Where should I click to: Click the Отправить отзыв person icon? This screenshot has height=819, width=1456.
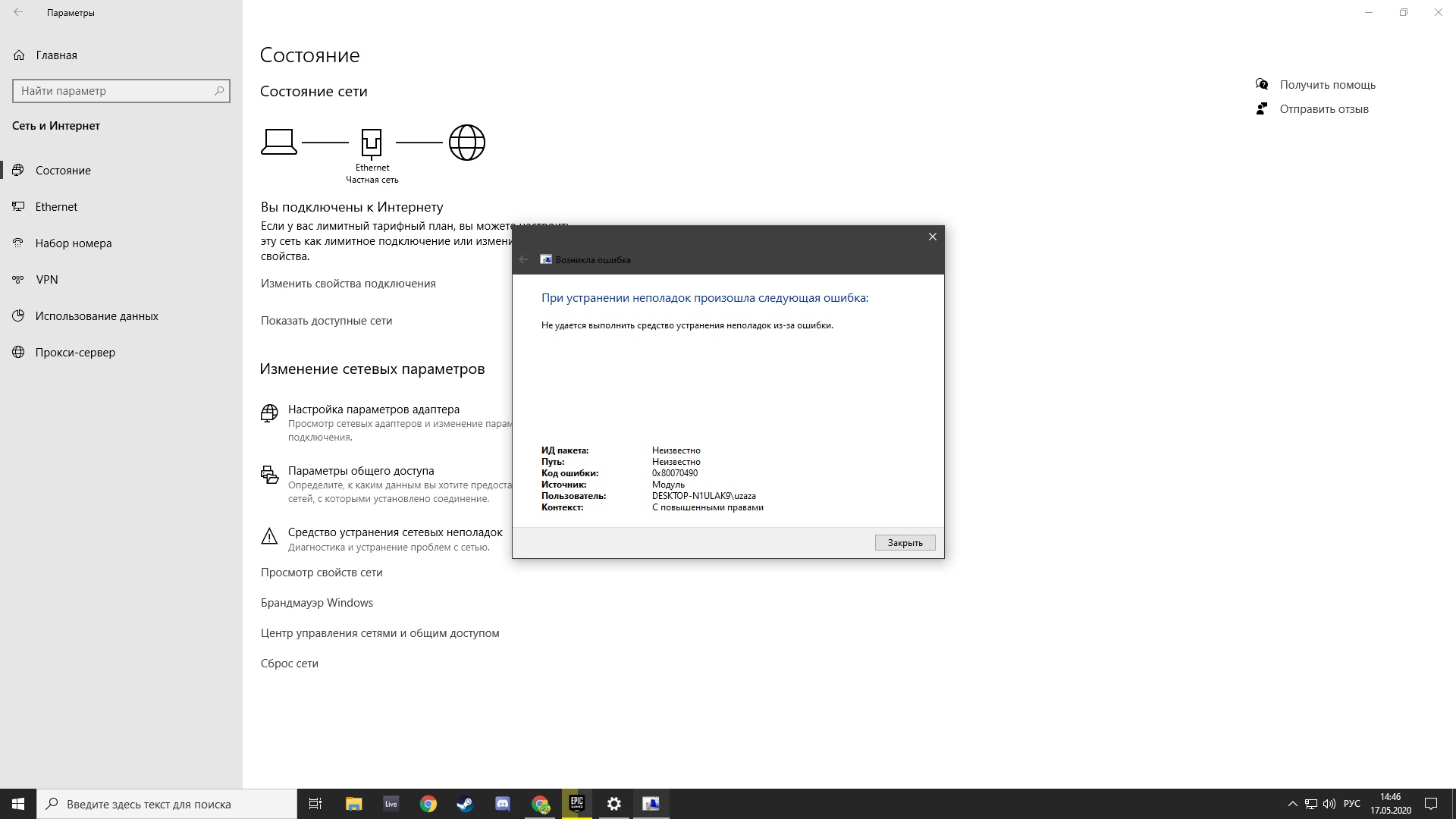coord(1262,108)
